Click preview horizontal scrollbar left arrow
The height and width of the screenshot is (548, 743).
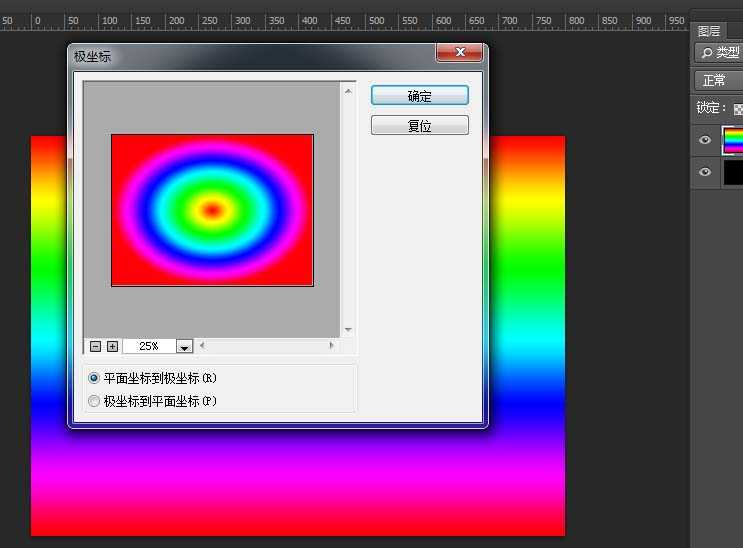(203, 346)
